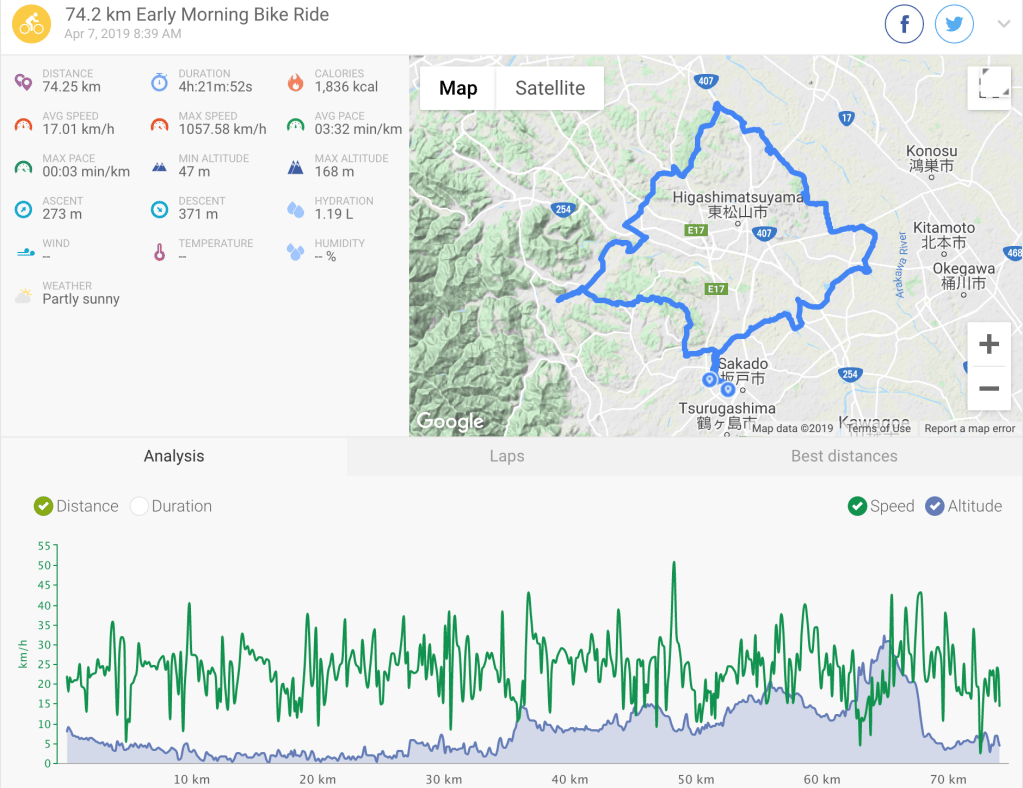Select Duration as chart axis
The image size is (1023, 788).
(171, 506)
